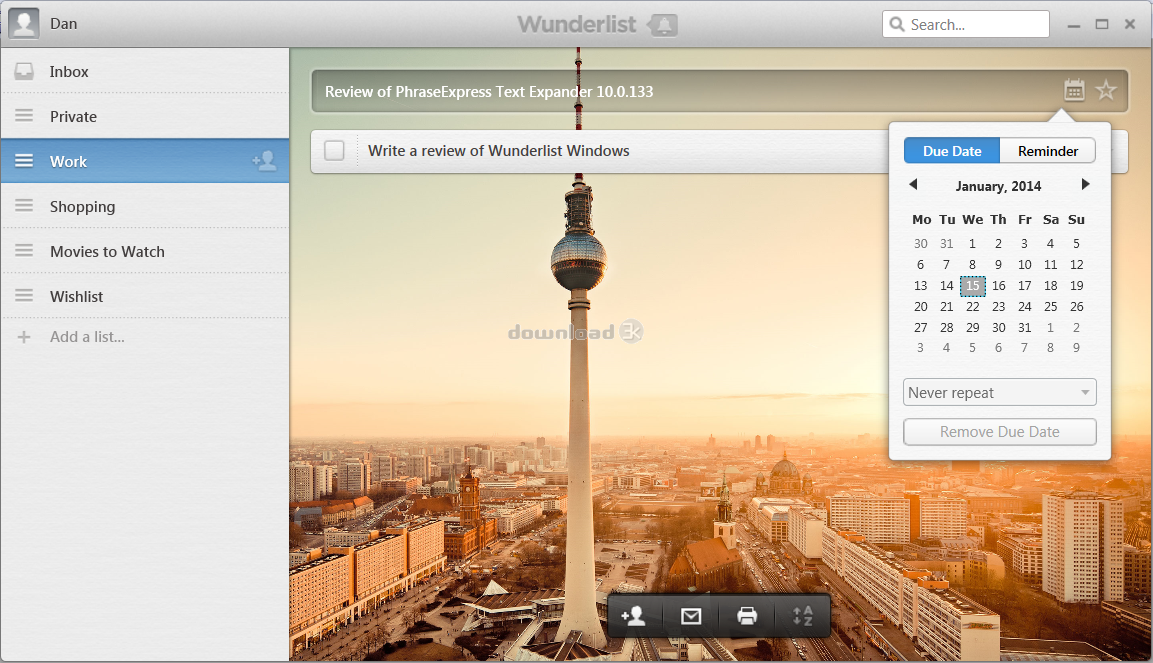Click the January, 2014 month label

[999, 186]
